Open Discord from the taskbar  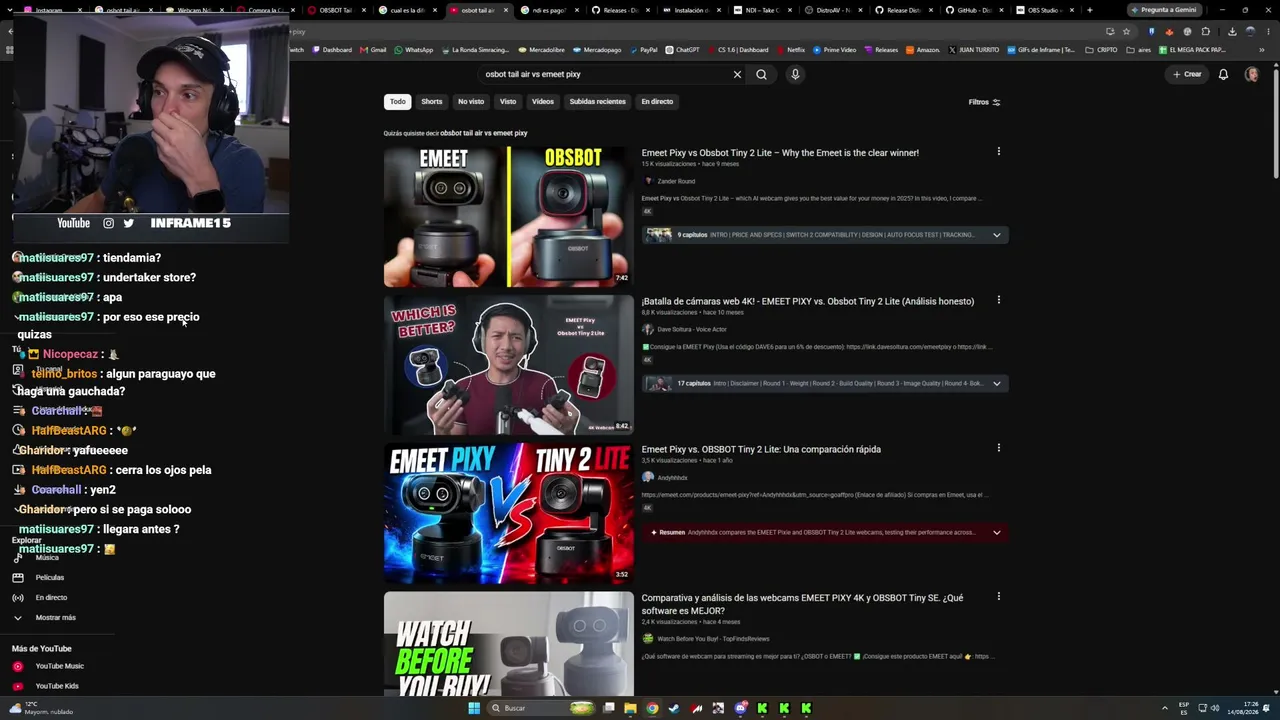[740, 708]
